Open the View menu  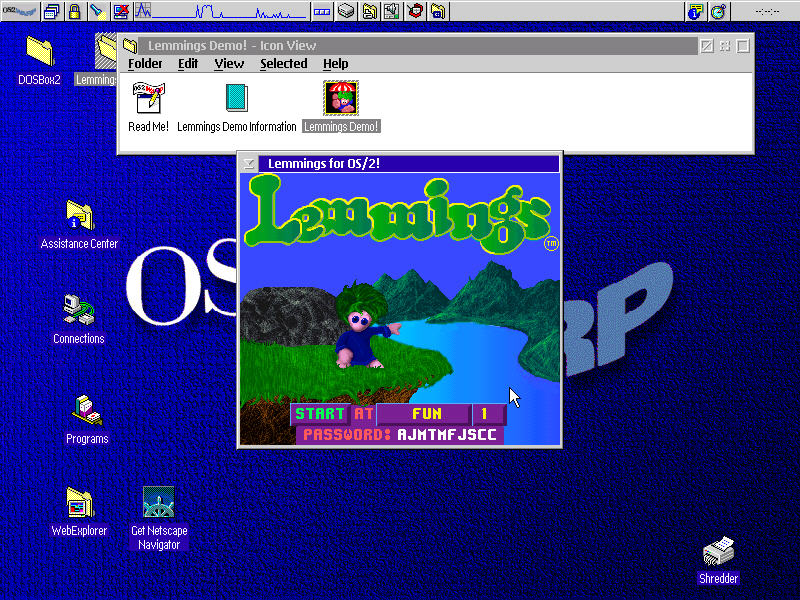click(x=229, y=64)
